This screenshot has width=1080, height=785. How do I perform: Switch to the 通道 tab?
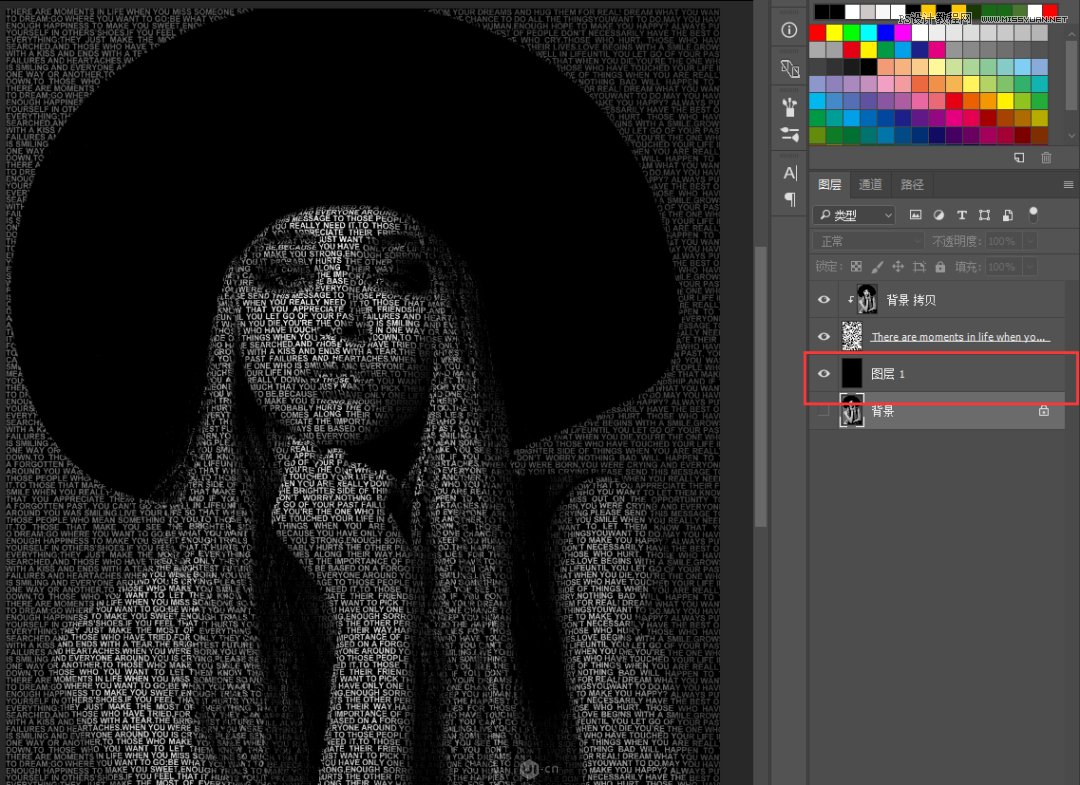[870, 184]
